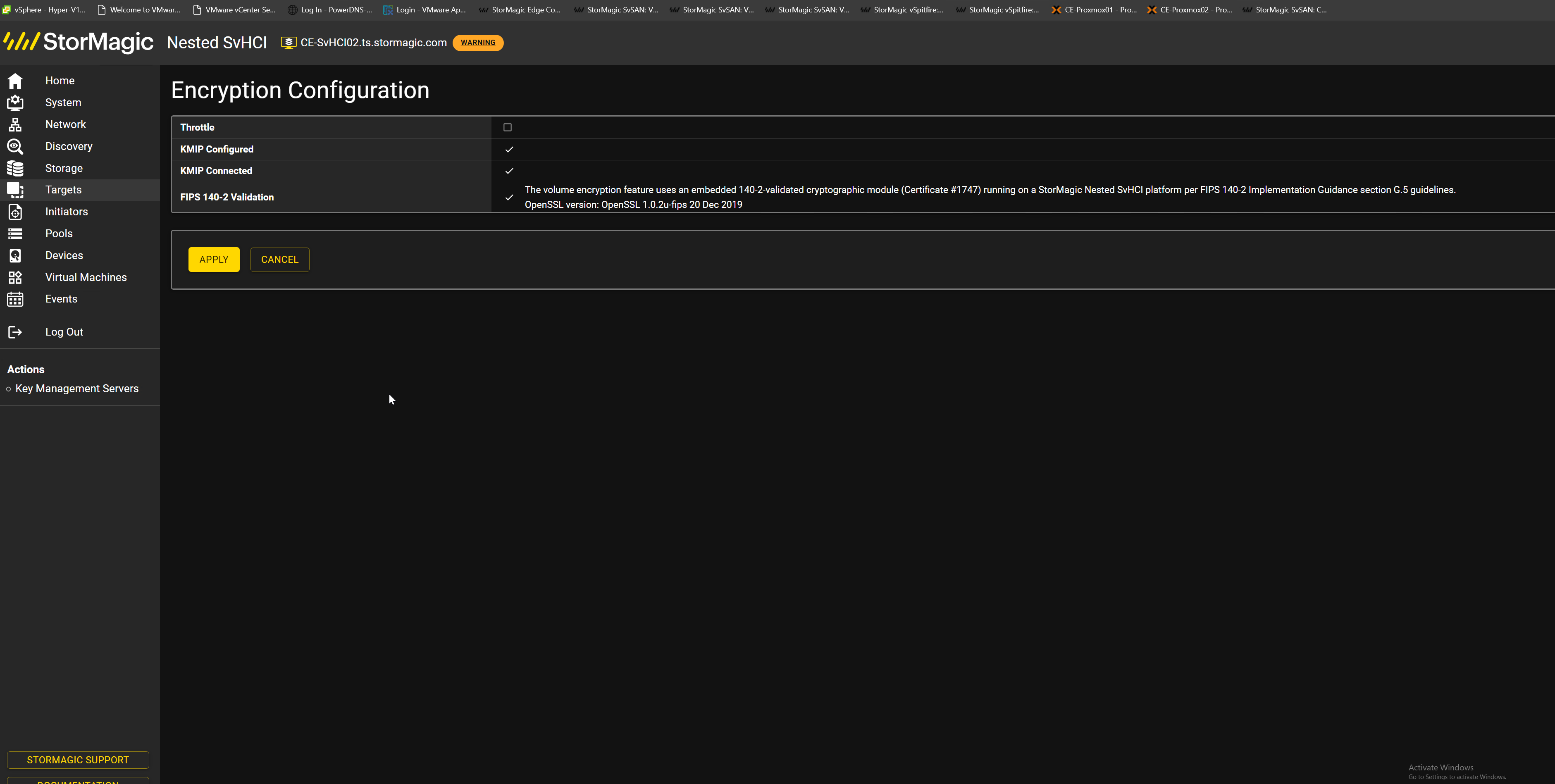
Task: Click the Discovery magnifier icon
Action: pos(15,147)
